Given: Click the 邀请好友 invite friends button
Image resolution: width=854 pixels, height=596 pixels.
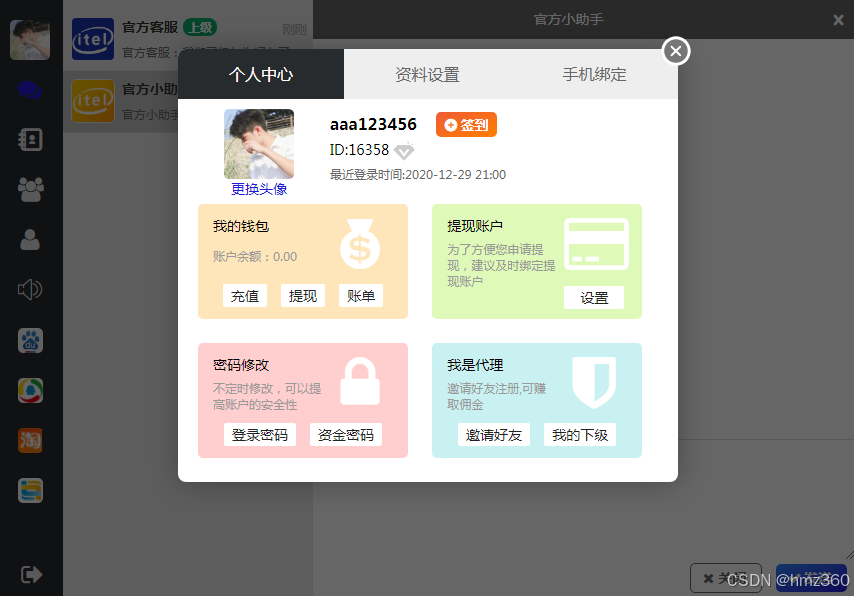Looking at the screenshot, I should [x=494, y=434].
